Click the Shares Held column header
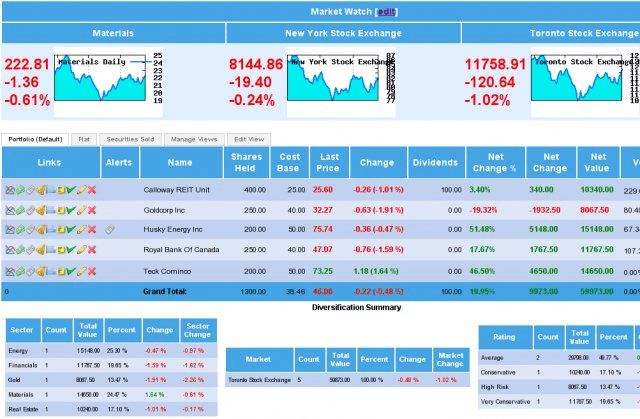This screenshot has height=419, width=640. (246, 162)
